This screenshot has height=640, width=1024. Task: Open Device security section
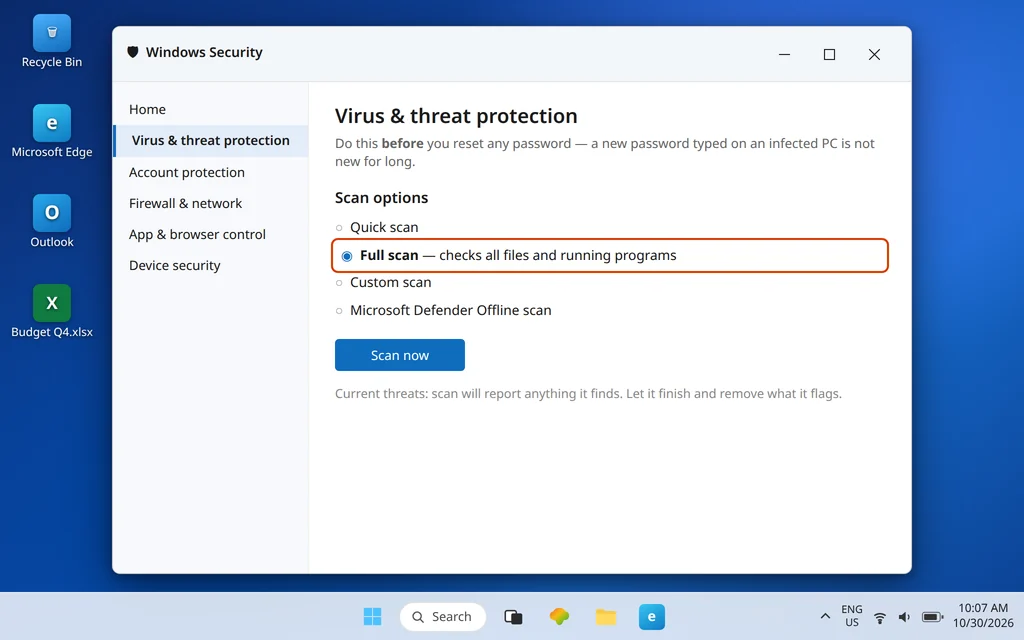click(210, 265)
